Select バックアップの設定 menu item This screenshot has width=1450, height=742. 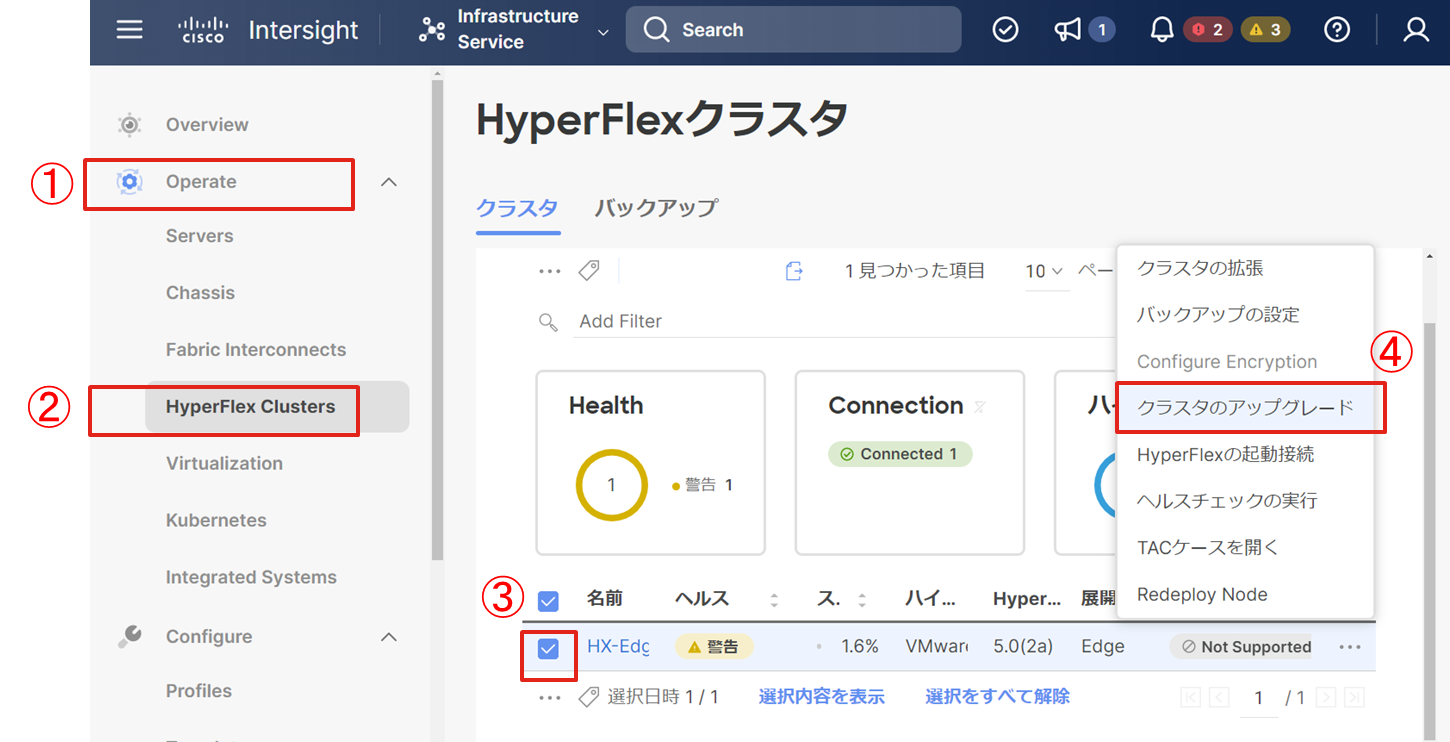coord(1218,315)
